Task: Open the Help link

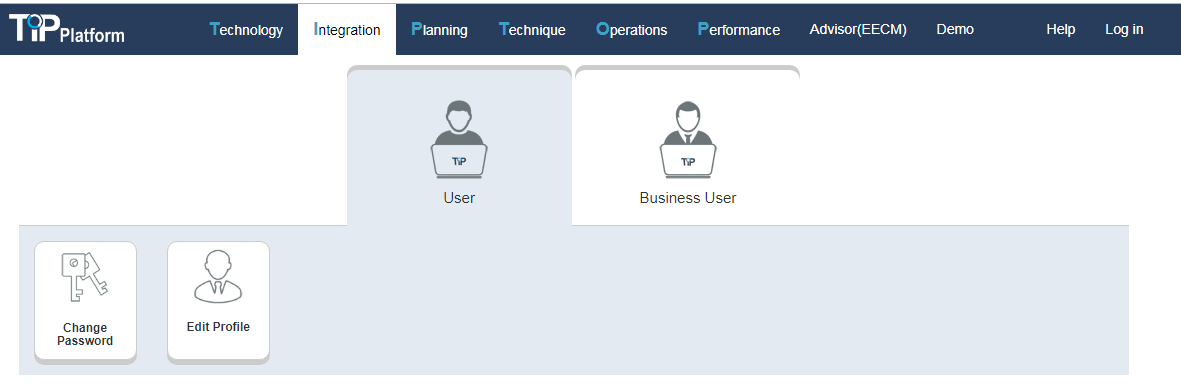Action: point(1060,29)
